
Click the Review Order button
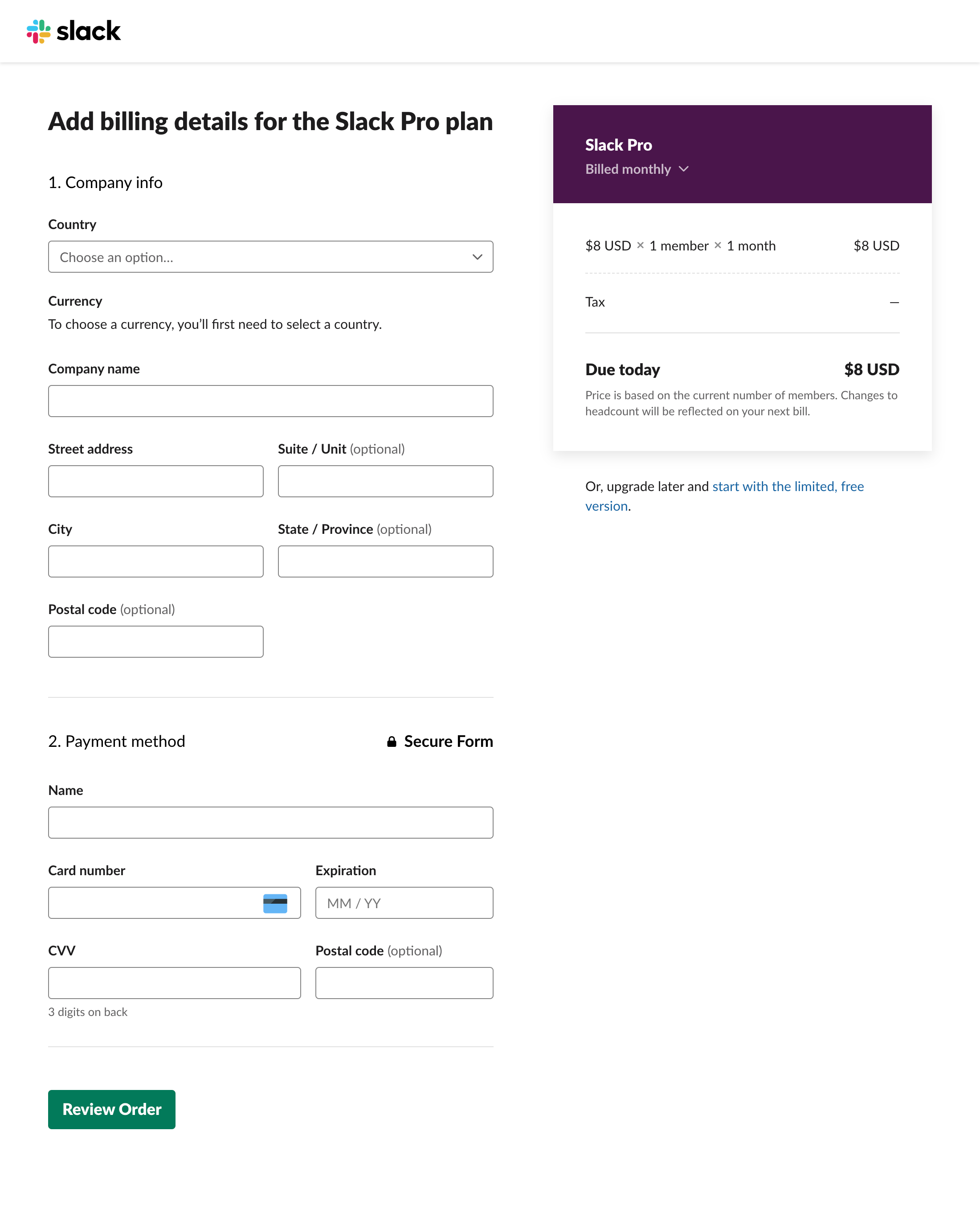click(x=111, y=1109)
